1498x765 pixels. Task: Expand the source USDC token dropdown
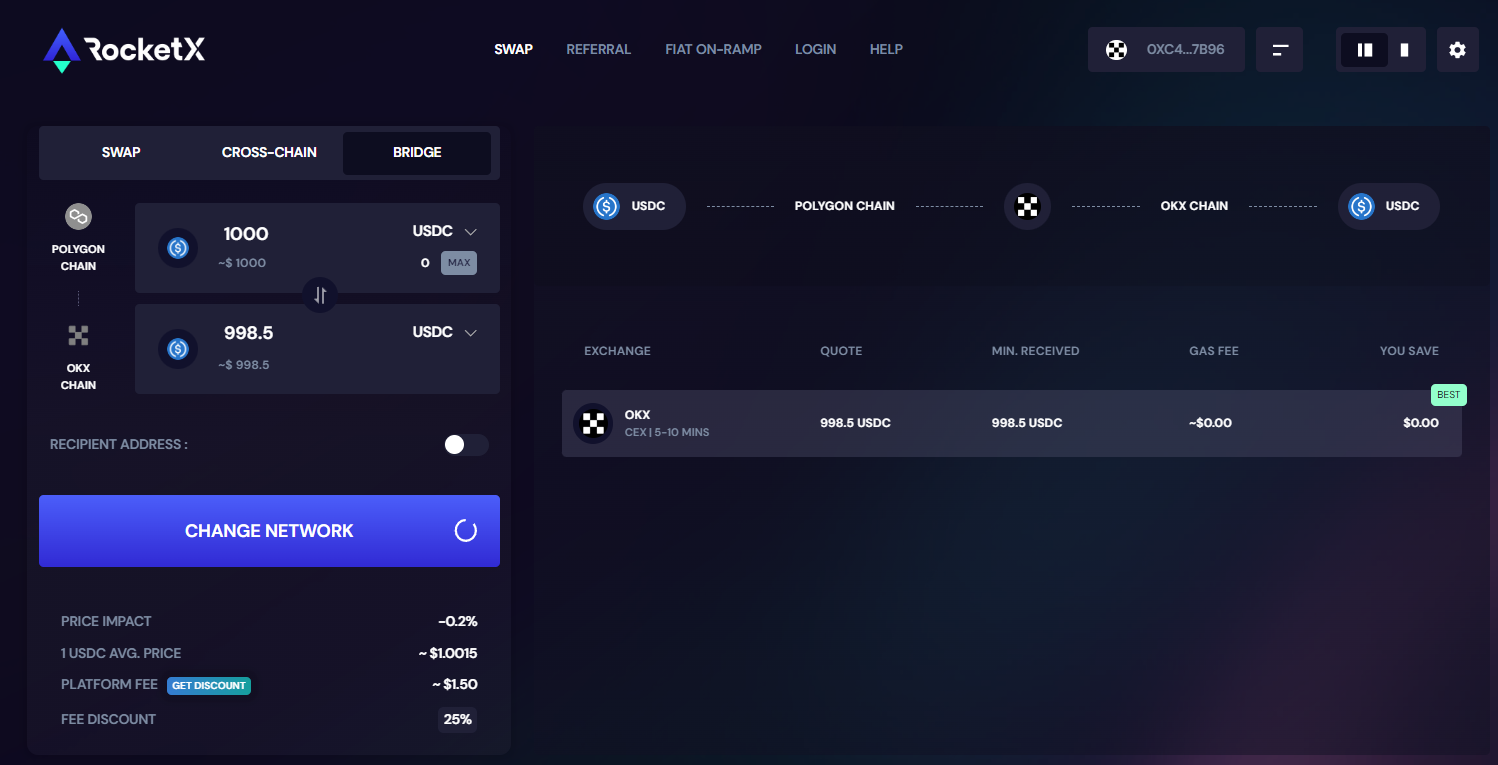[445, 231]
